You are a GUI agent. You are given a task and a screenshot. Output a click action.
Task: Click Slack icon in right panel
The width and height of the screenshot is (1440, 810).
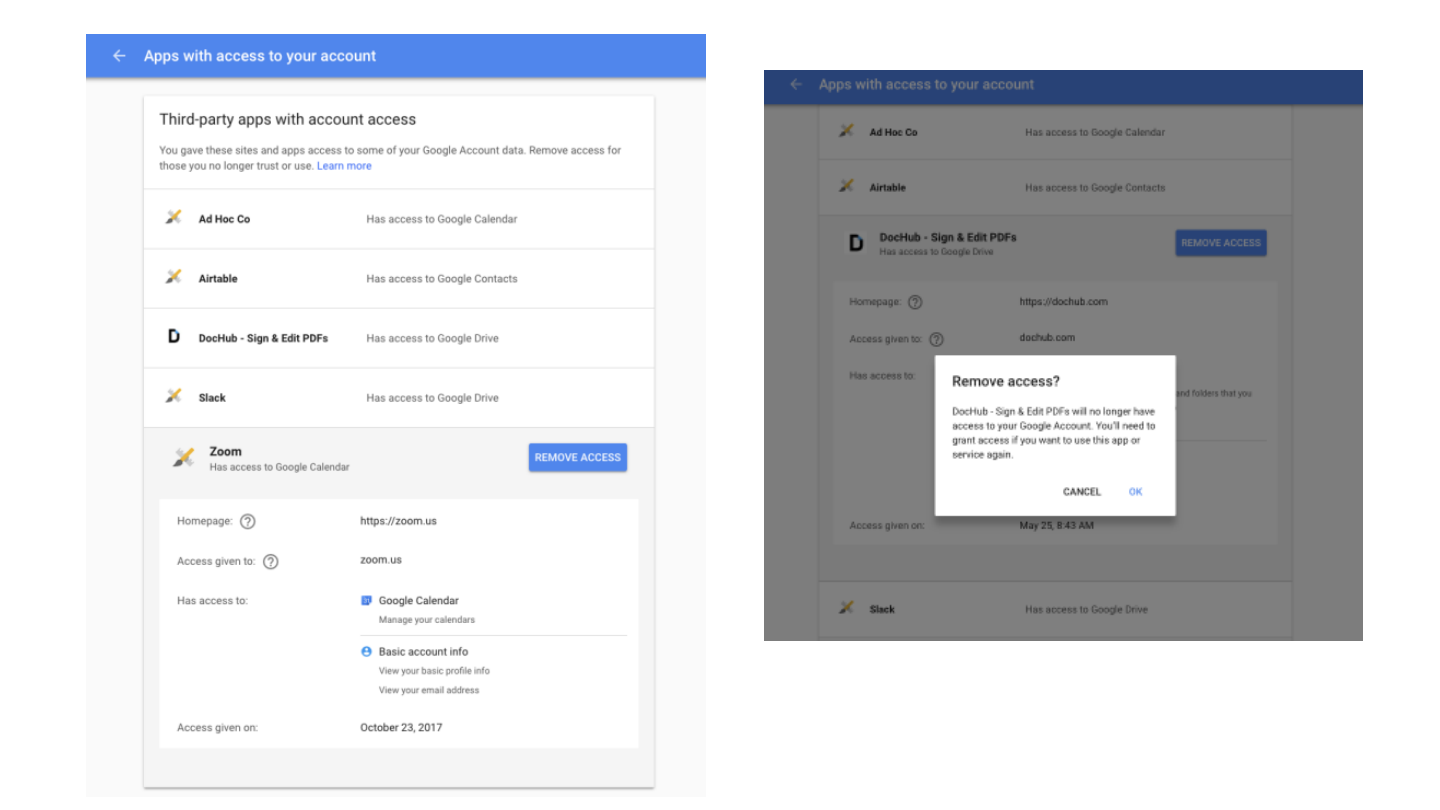click(847, 608)
